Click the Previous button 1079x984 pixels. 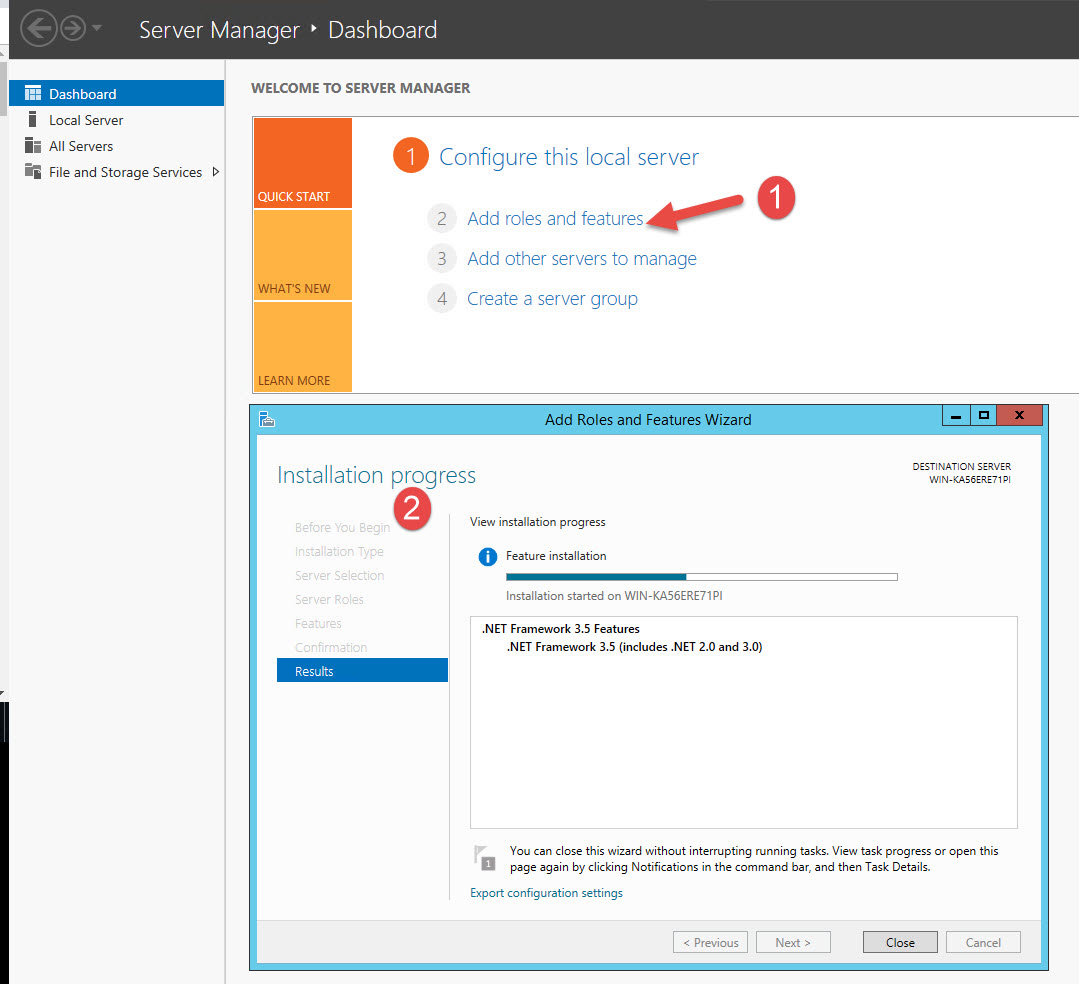coord(710,942)
